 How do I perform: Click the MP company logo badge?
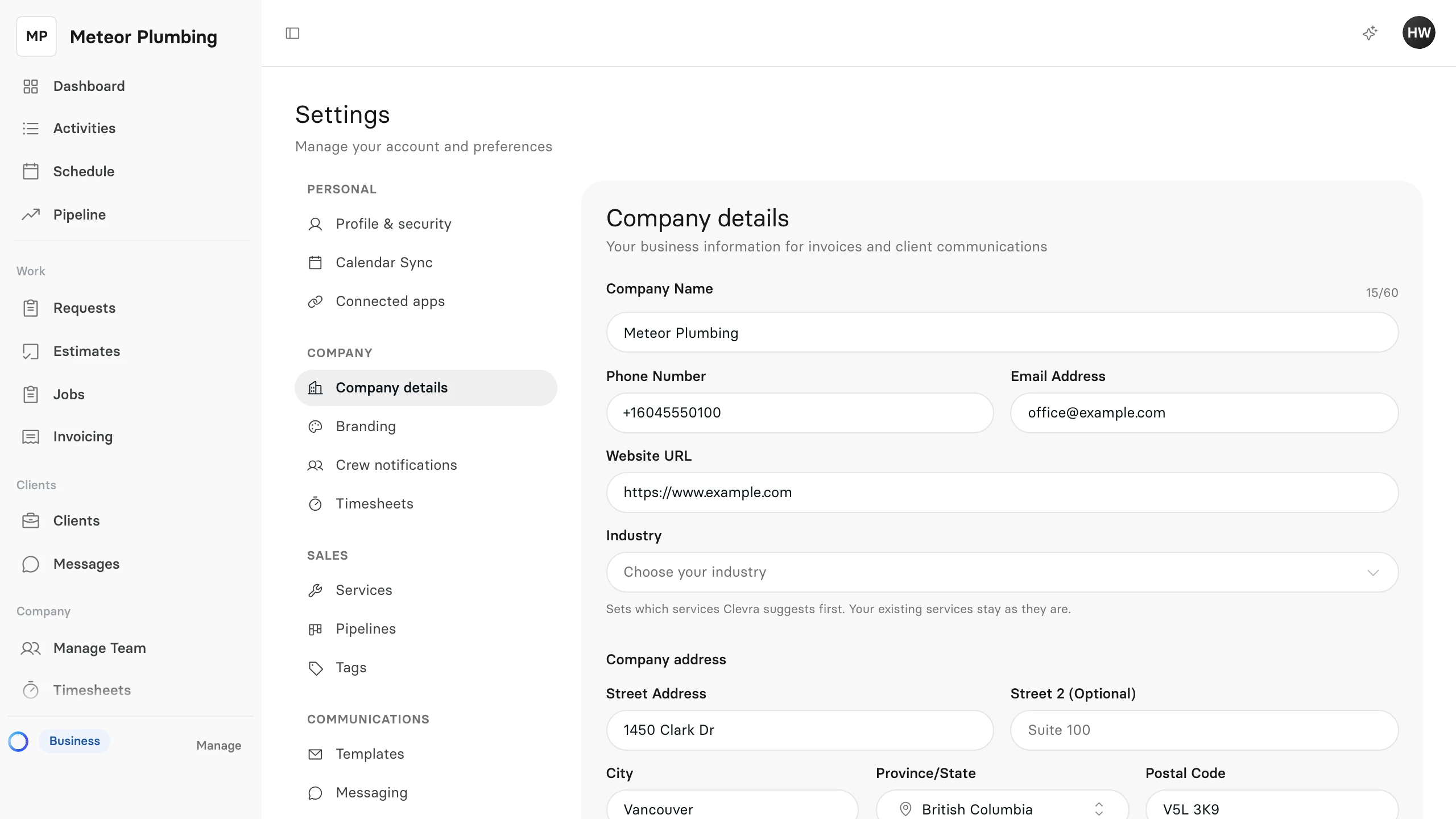[36, 36]
